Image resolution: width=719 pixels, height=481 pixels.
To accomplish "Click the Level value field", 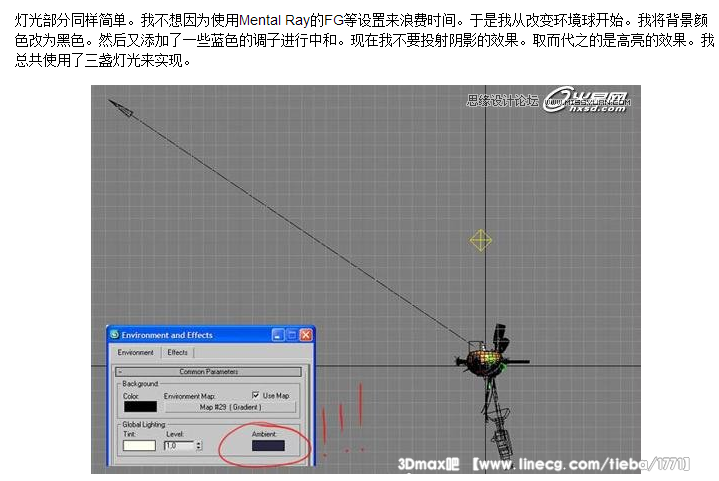I will [179, 446].
